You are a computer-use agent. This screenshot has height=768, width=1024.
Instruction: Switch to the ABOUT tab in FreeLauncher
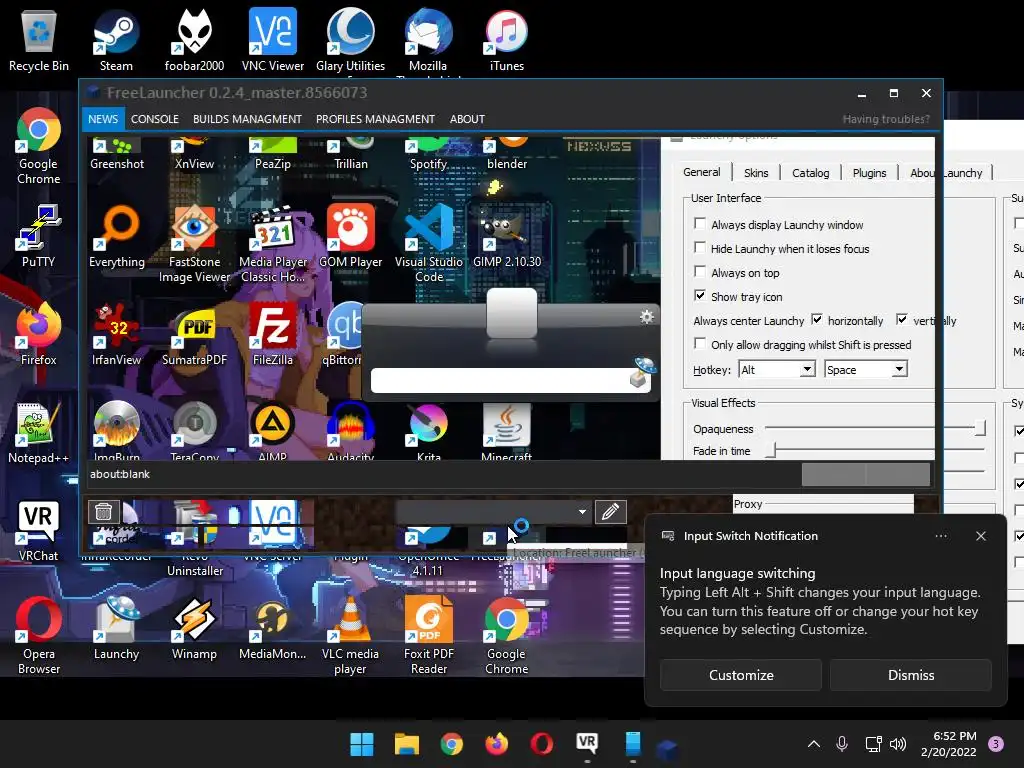click(x=467, y=119)
